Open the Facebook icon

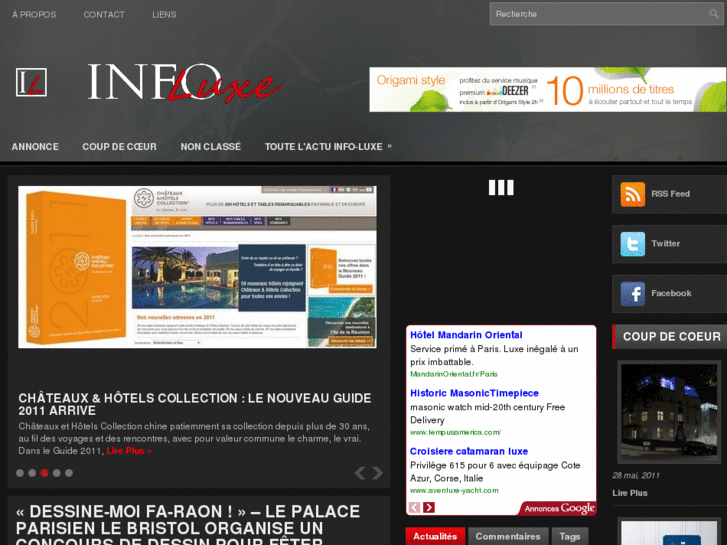click(632, 294)
